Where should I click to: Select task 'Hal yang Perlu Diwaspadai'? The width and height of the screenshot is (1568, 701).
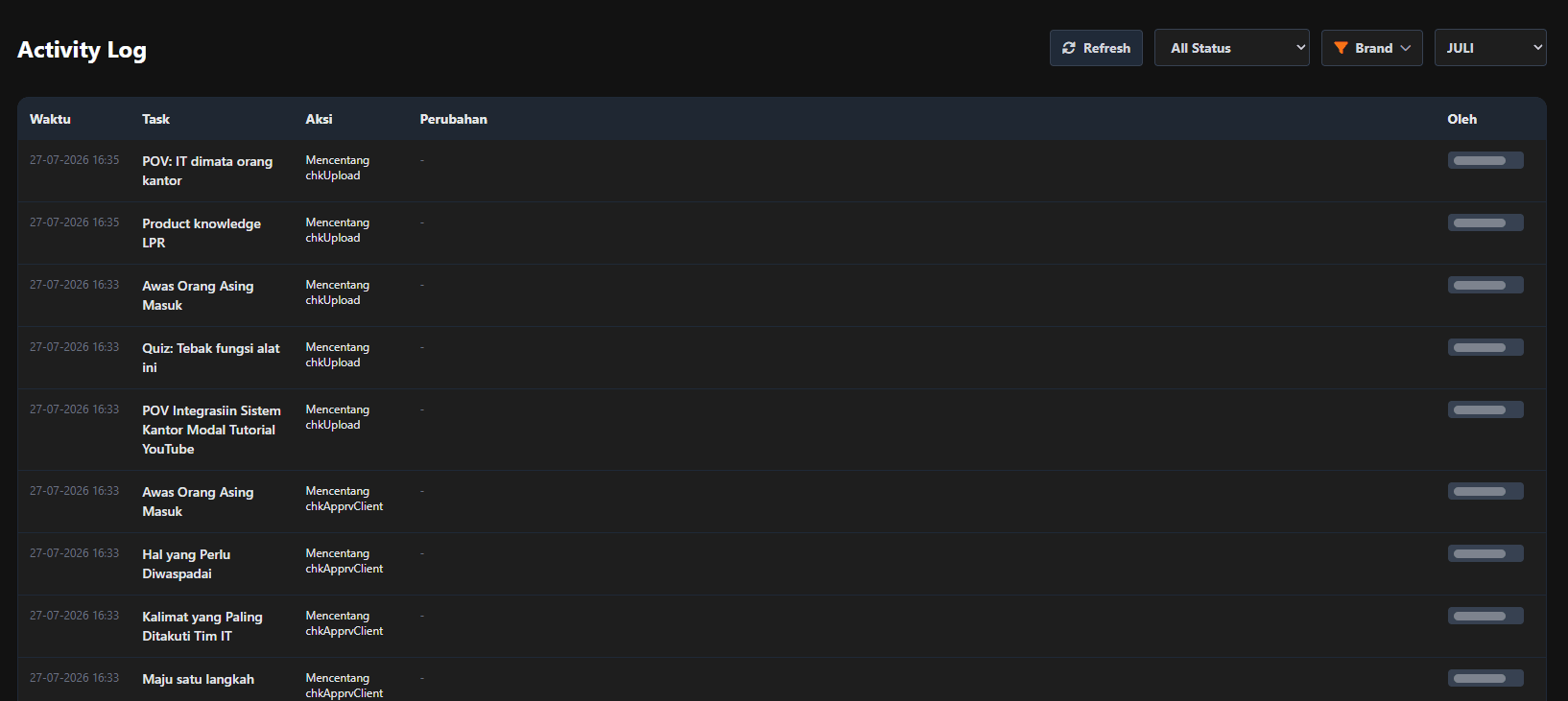tap(186, 564)
